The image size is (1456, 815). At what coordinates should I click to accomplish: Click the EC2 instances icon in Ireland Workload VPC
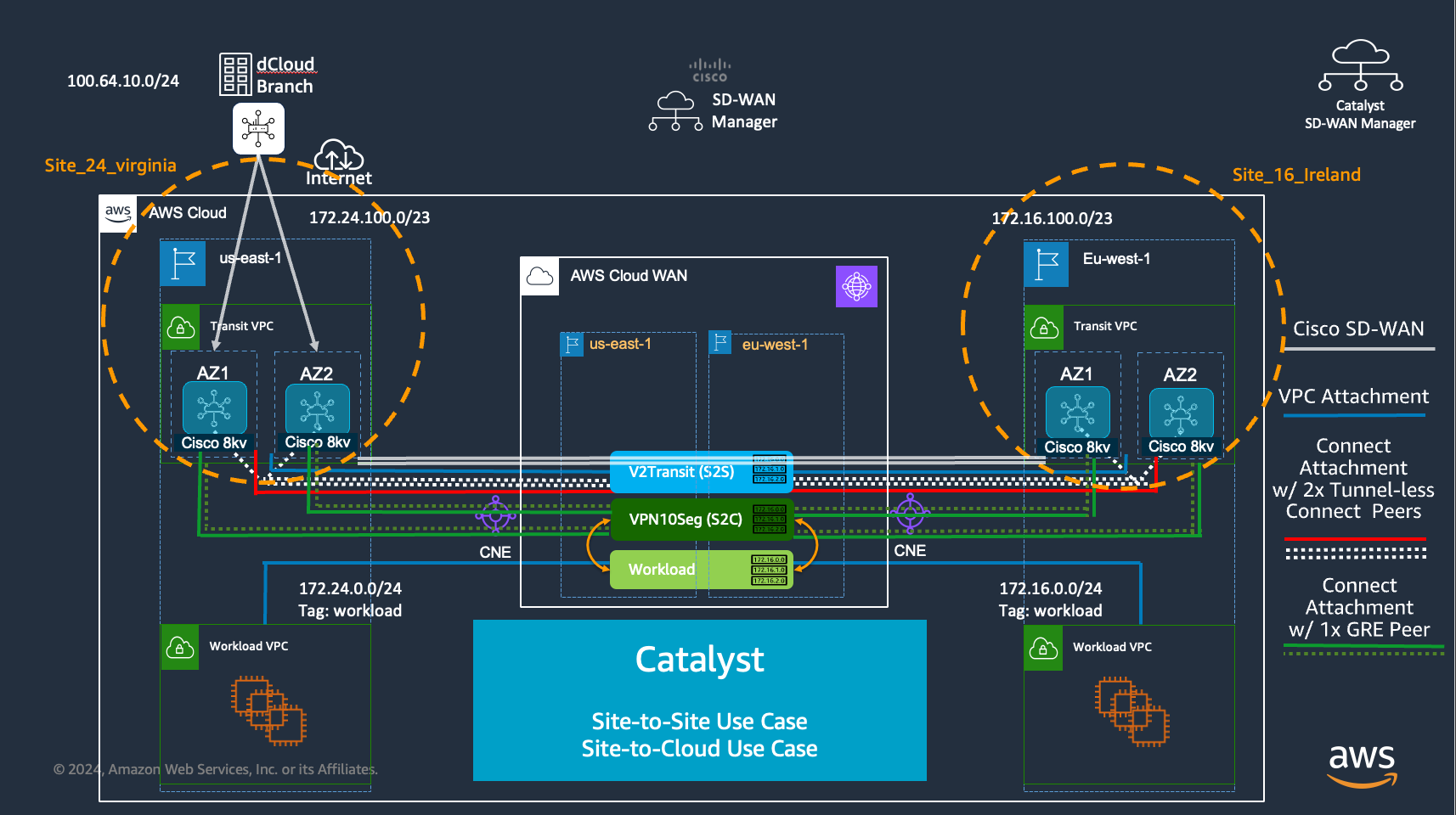point(1132,711)
